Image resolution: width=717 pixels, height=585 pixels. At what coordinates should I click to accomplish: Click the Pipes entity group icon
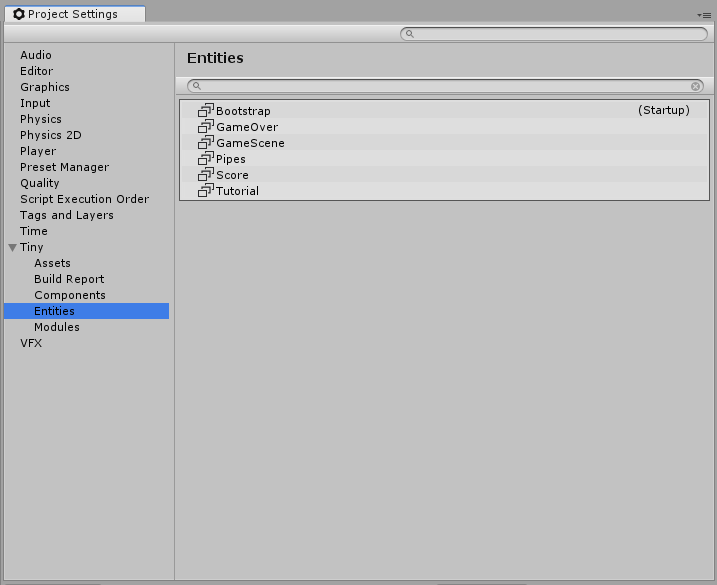click(206, 159)
